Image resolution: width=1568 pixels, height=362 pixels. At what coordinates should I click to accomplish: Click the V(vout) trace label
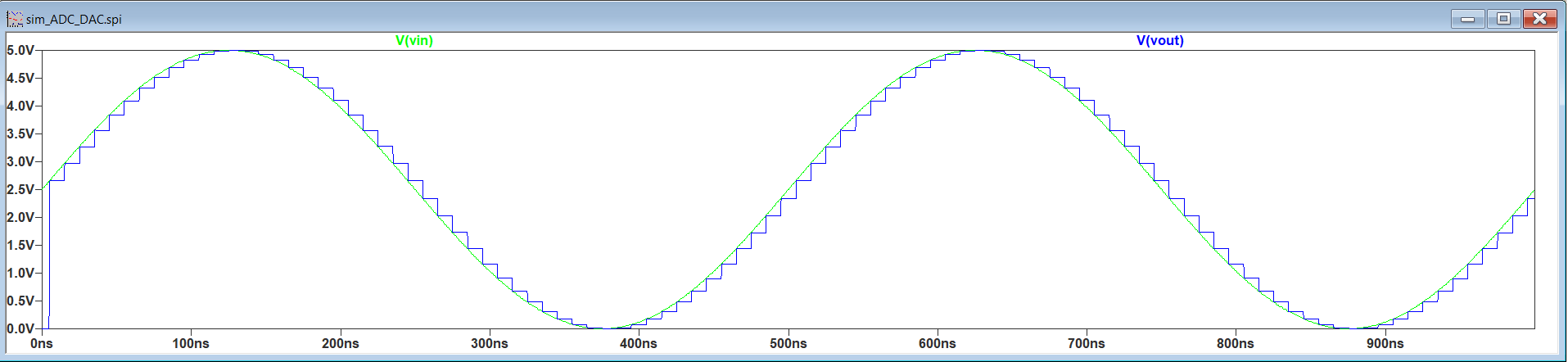[x=1159, y=41]
